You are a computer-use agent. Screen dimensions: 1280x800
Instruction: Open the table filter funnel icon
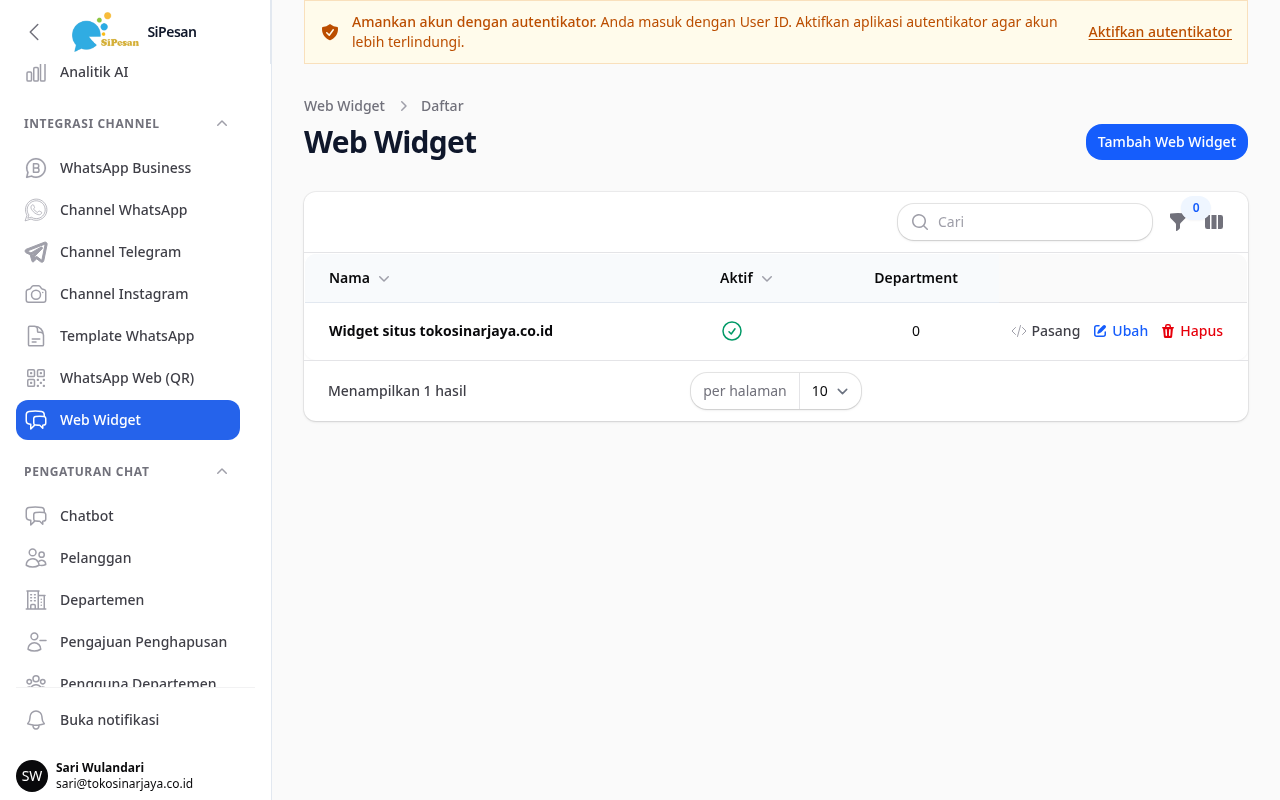1178,222
